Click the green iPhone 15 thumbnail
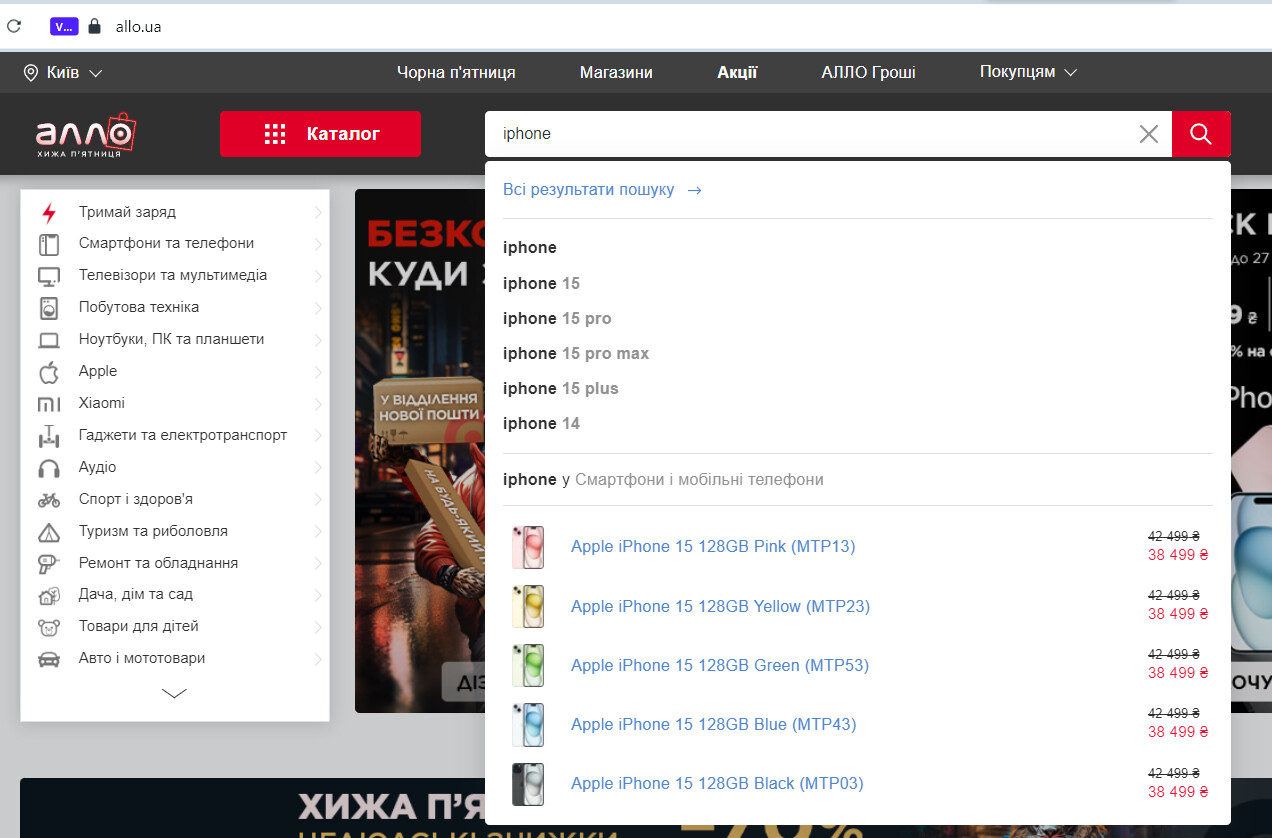Image resolution: width=1272 pixels, height=838 pixels. click(528, 665)
